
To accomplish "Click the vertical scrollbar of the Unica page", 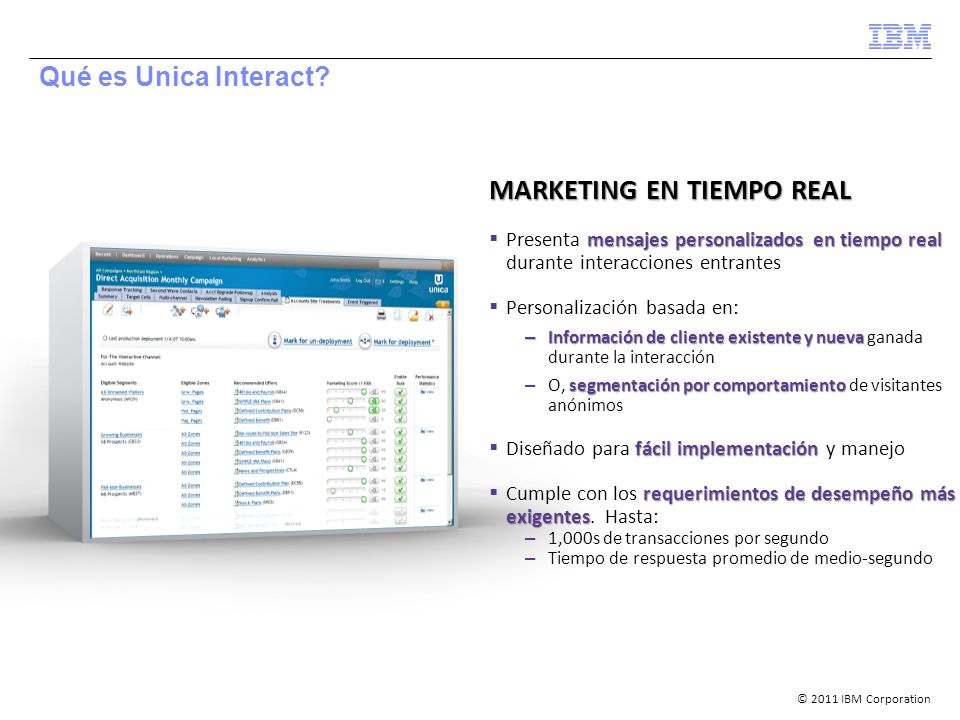I will point(450,418).
